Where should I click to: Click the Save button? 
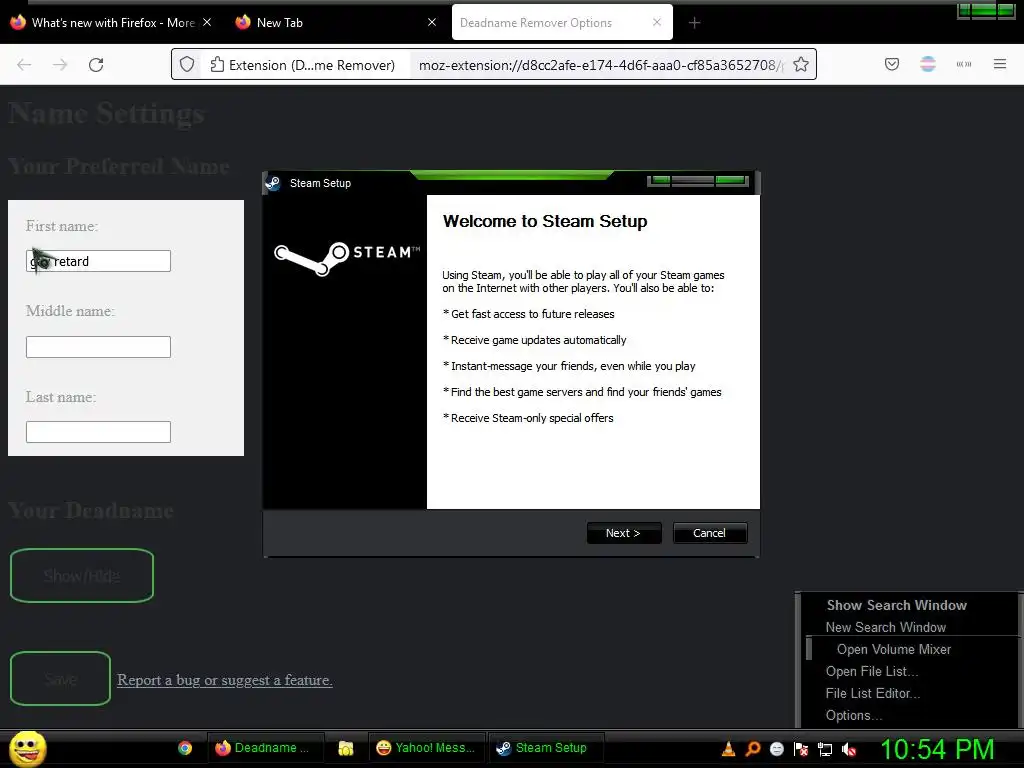[61, 679]
